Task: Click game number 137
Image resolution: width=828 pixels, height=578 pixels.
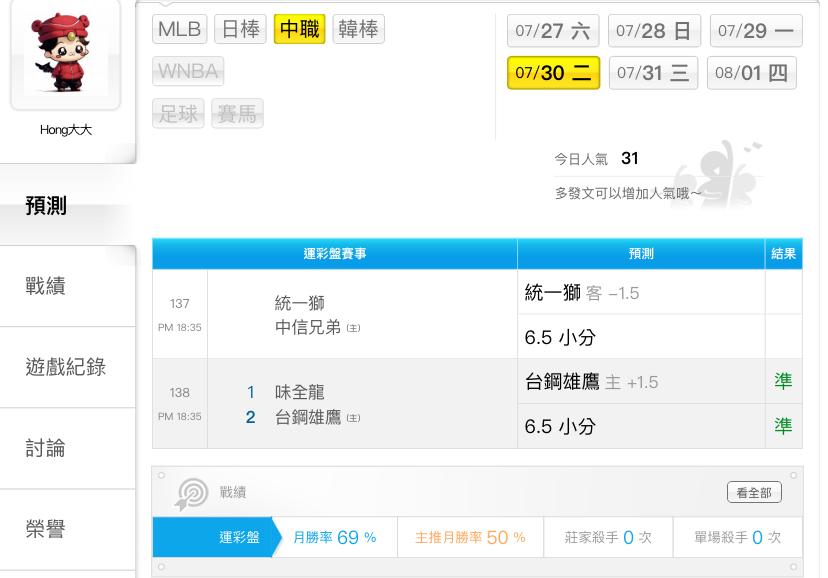Action: [180, 304]
